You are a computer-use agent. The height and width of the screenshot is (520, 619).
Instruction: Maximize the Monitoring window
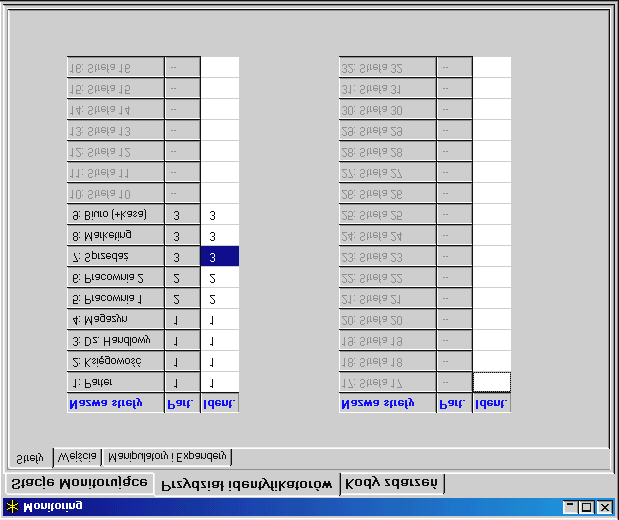point(587,507)
